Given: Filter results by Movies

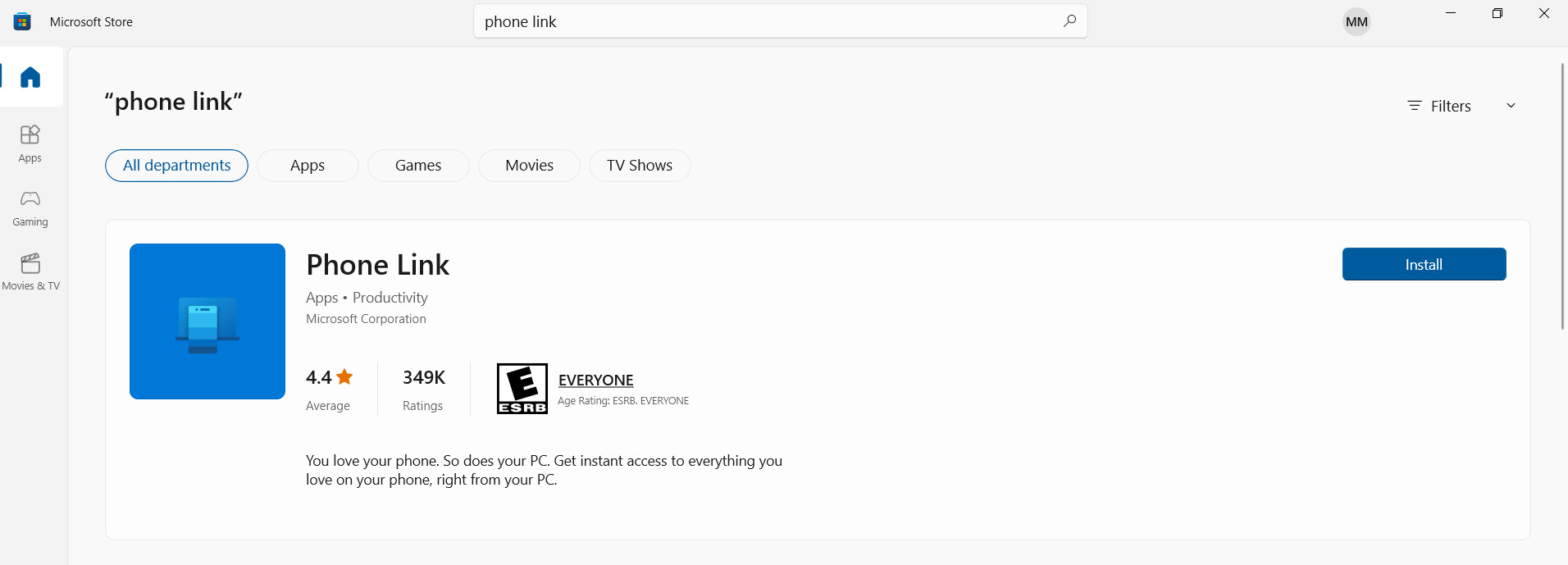Looking at the screenshot, I should pos(529,166).
